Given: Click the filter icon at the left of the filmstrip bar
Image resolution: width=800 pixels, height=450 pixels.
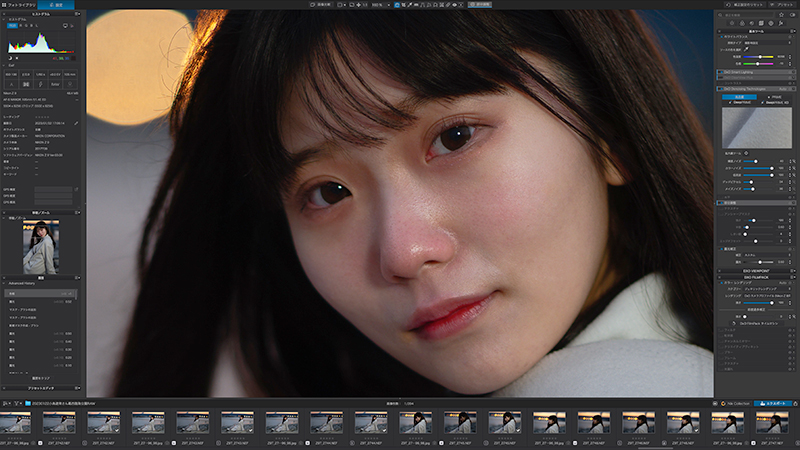Looking at the screenshot, I should click(16, 403).
